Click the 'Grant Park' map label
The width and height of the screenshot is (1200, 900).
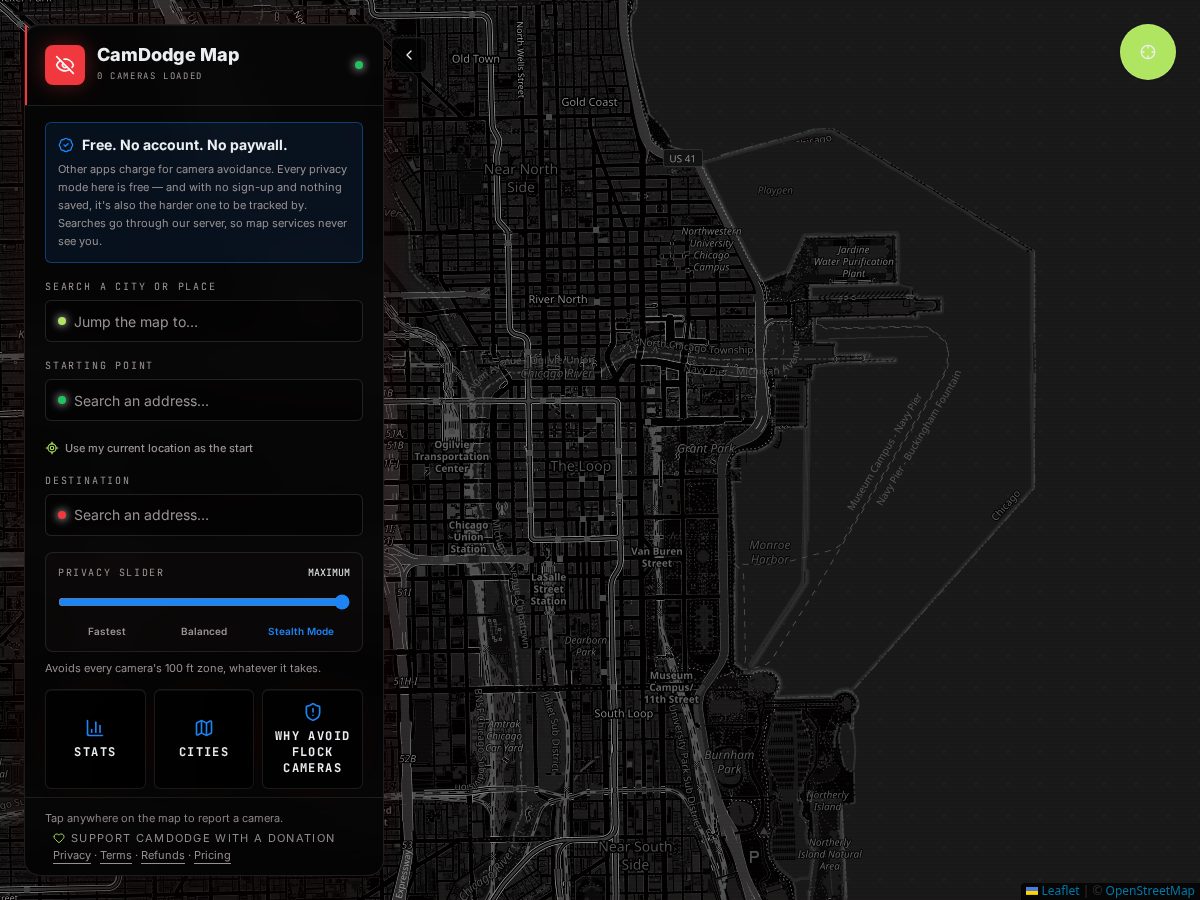(x=706, y=449)
